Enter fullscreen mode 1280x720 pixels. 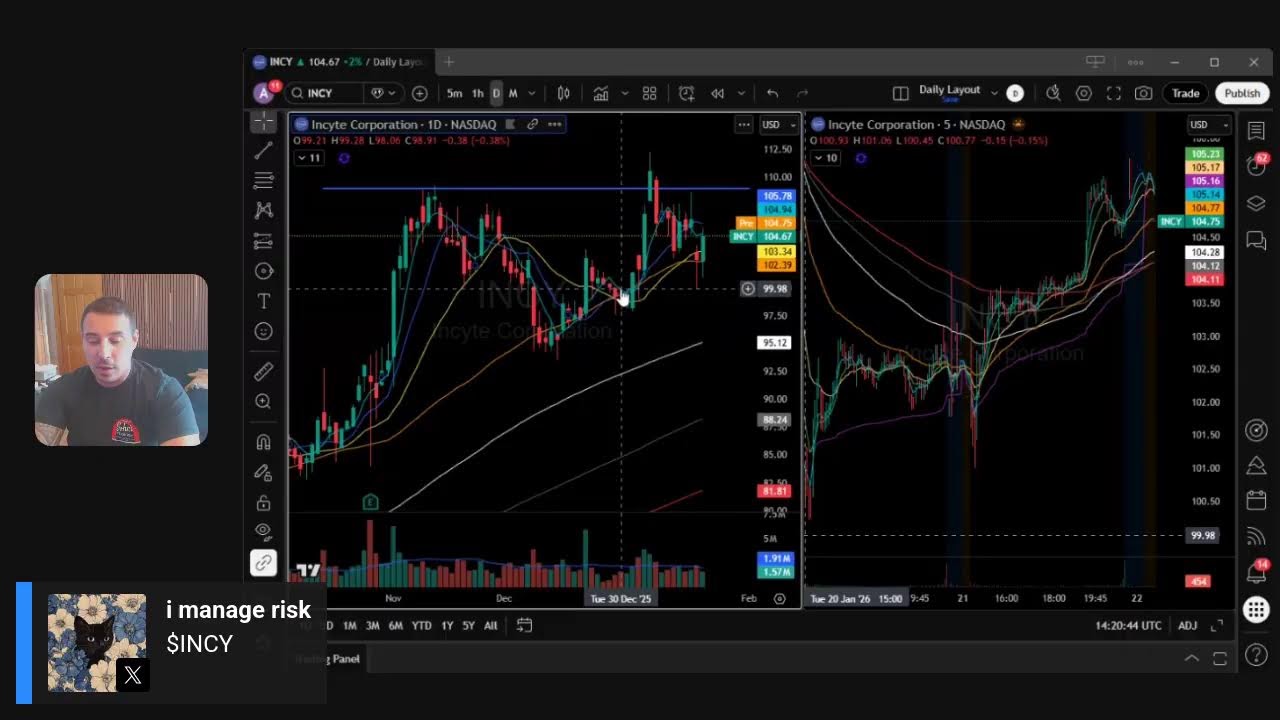[x=1113, y=93]
